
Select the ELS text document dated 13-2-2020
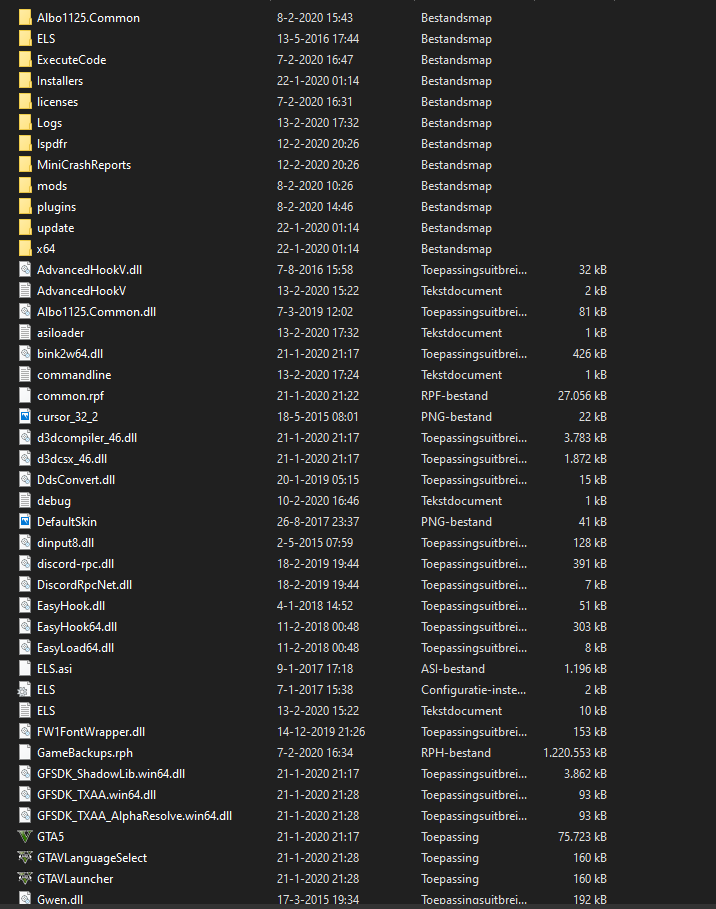(46, 711)
